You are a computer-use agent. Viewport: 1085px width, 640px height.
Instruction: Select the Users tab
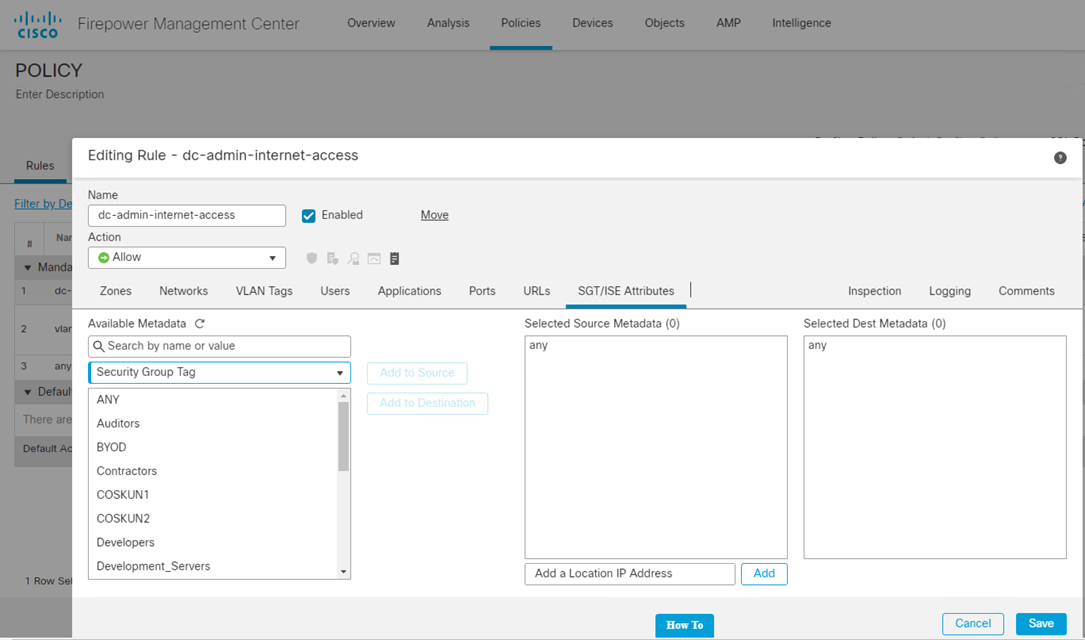tap(335, 291)
